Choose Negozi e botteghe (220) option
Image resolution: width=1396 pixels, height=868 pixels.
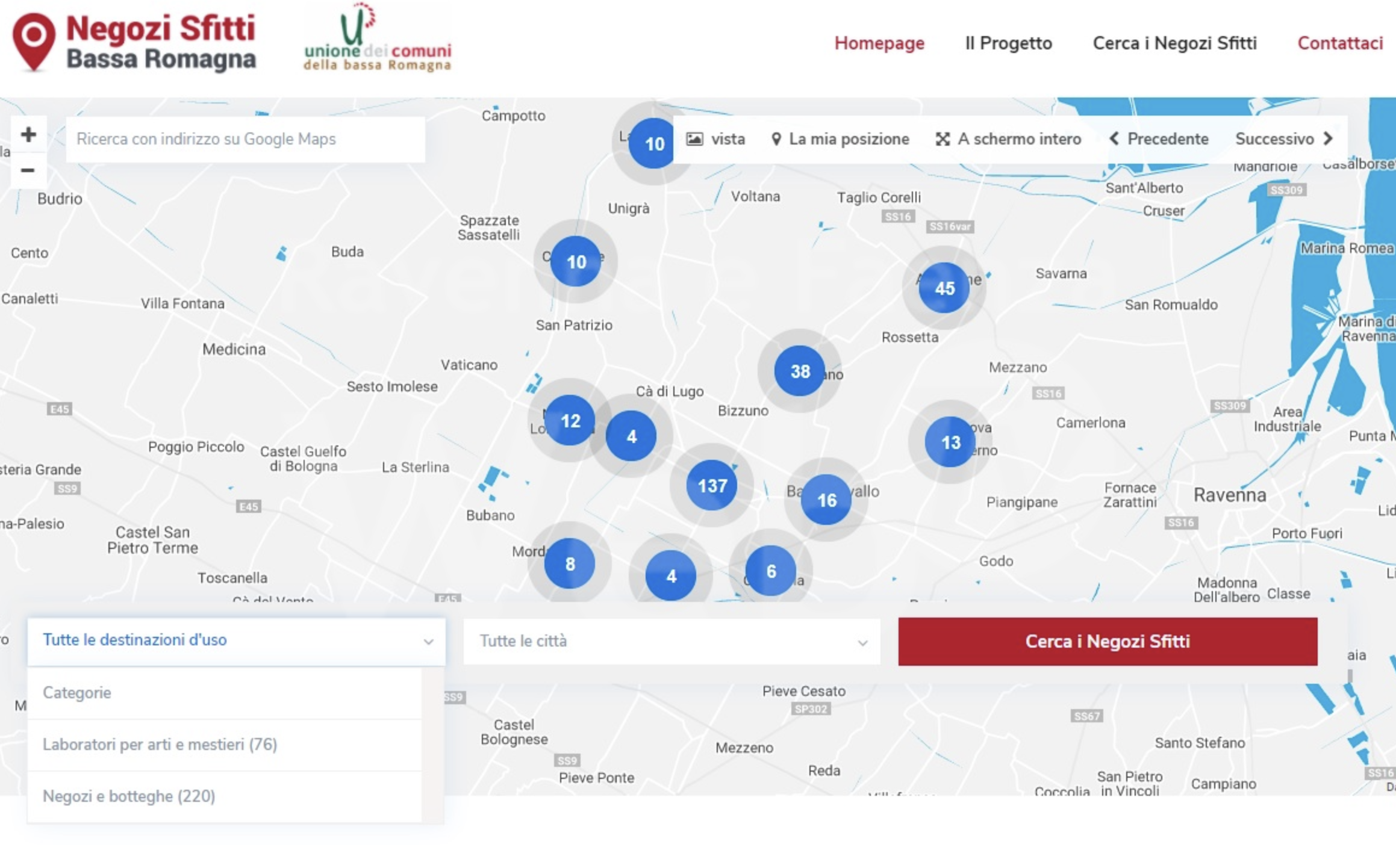point(129,796)
